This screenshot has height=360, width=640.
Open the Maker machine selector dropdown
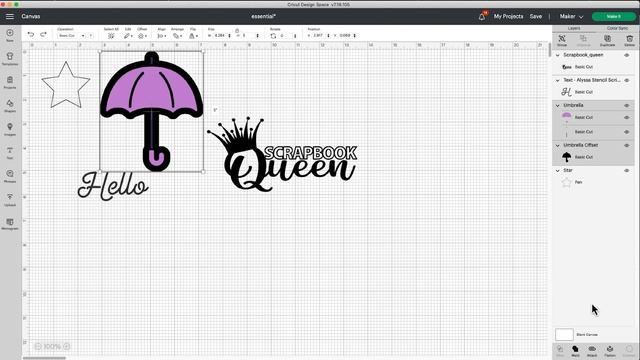[571, 16]
